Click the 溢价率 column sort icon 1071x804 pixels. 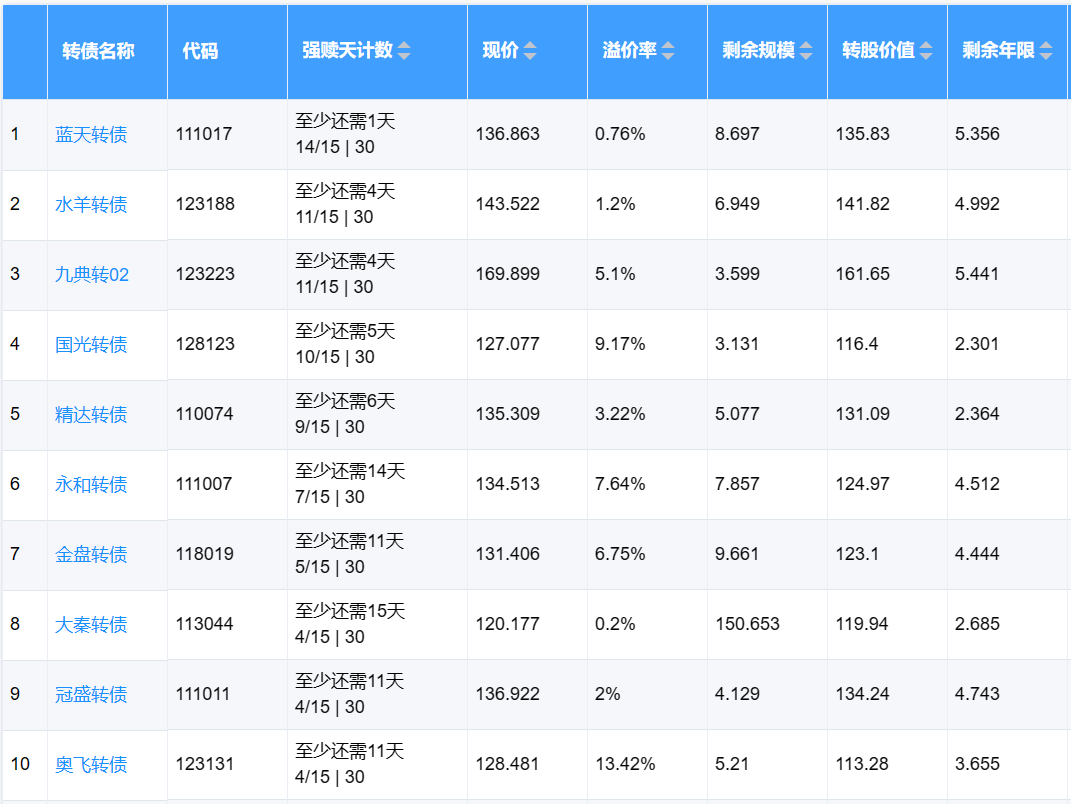click(668, 51)
